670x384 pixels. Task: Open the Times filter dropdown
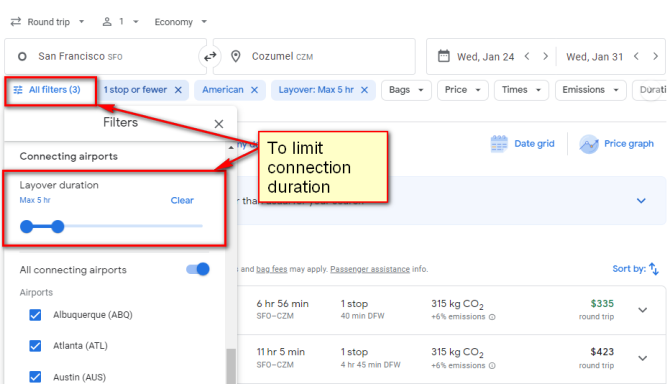pyautogui.click(x=521, y=90)
